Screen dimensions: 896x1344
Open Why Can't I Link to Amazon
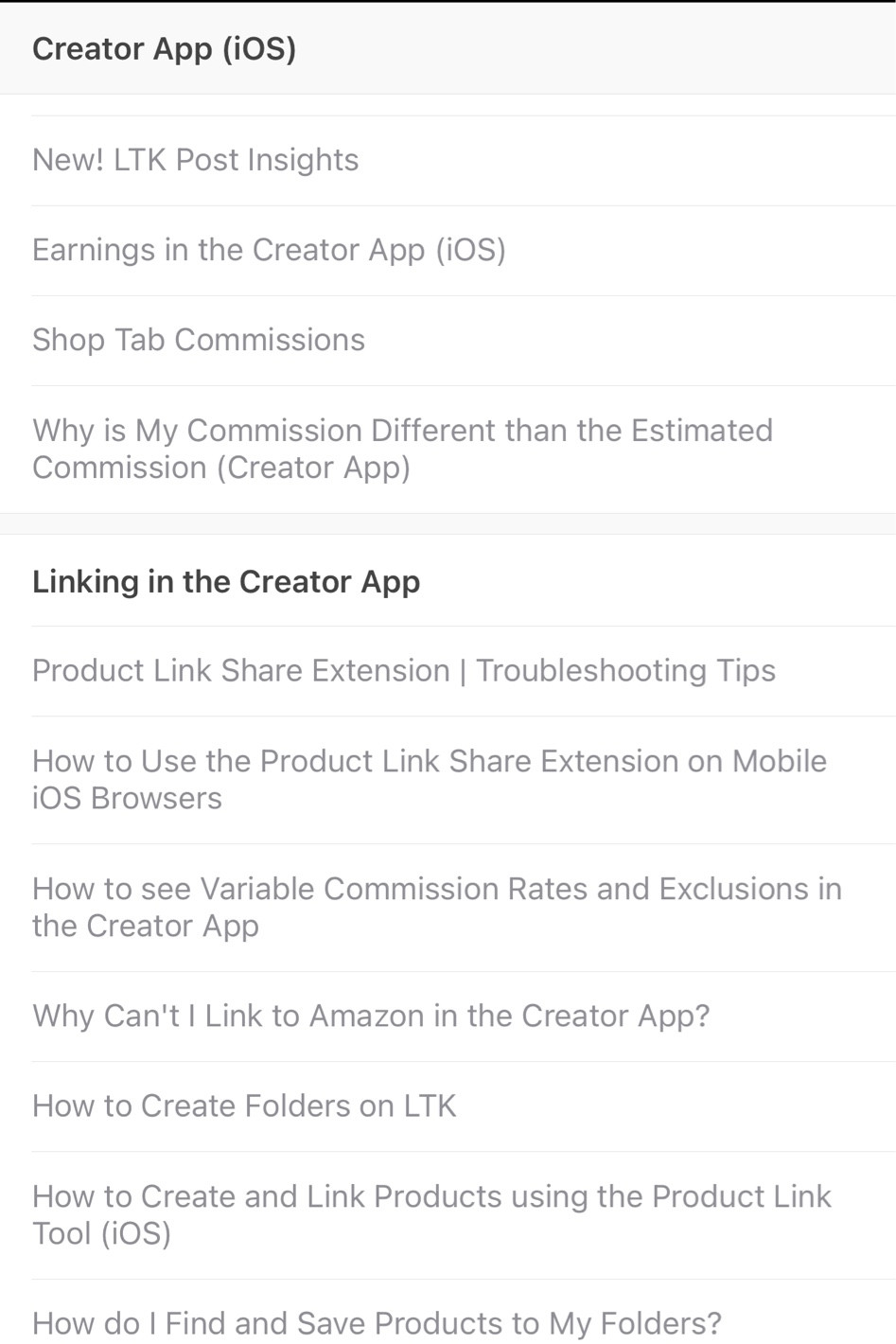tap(371, 1016)
